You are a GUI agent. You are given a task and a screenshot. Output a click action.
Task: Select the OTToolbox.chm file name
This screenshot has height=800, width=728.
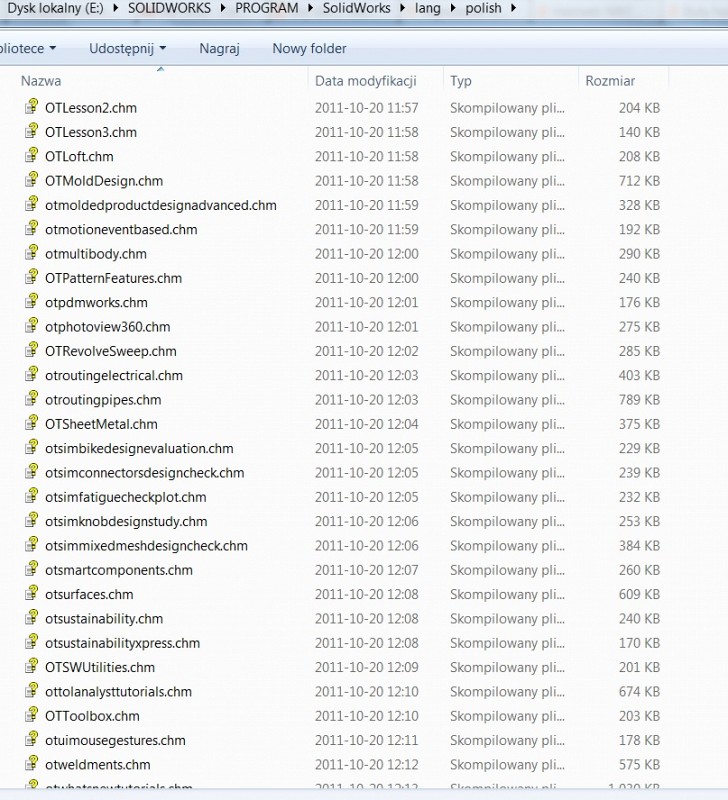coord(92,716)
